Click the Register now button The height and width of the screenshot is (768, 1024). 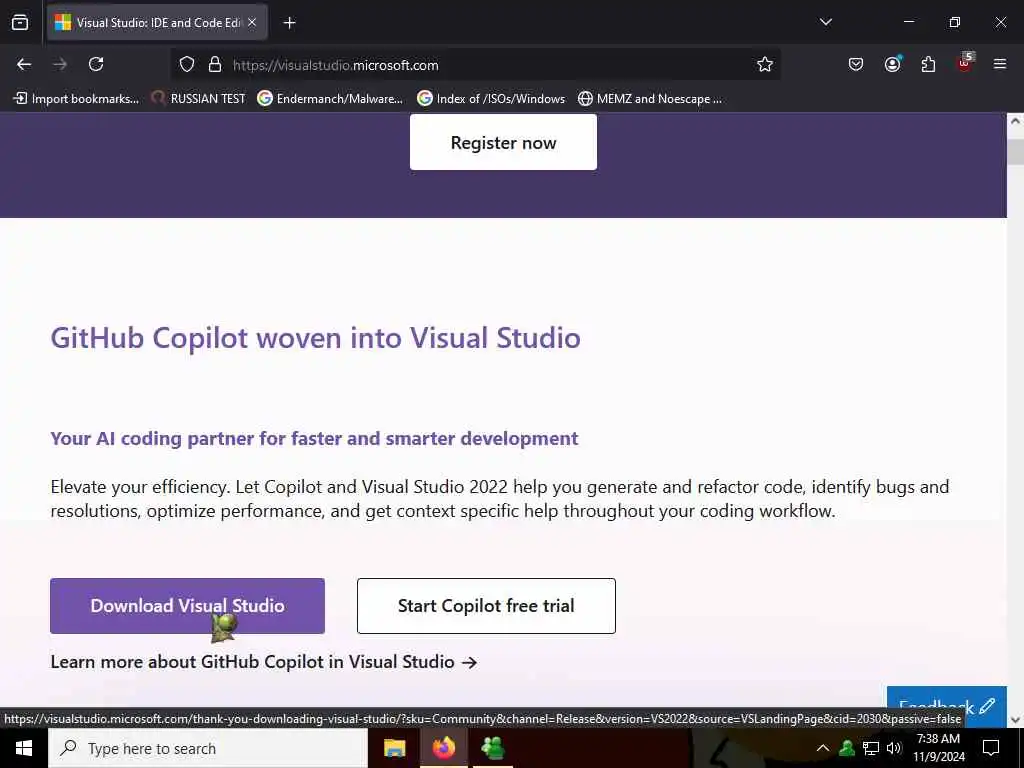tap(504, 142)
